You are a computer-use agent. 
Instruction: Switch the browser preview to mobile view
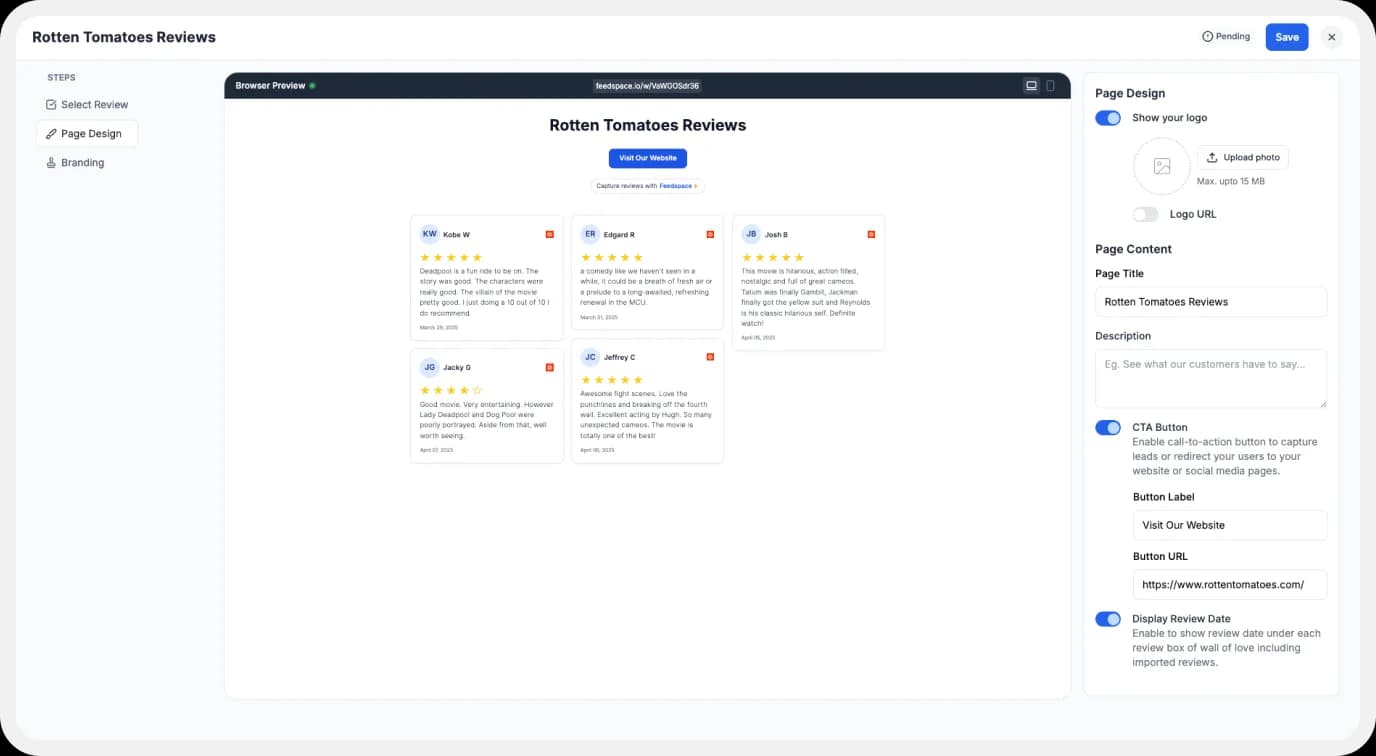(x=1050, y=85)
